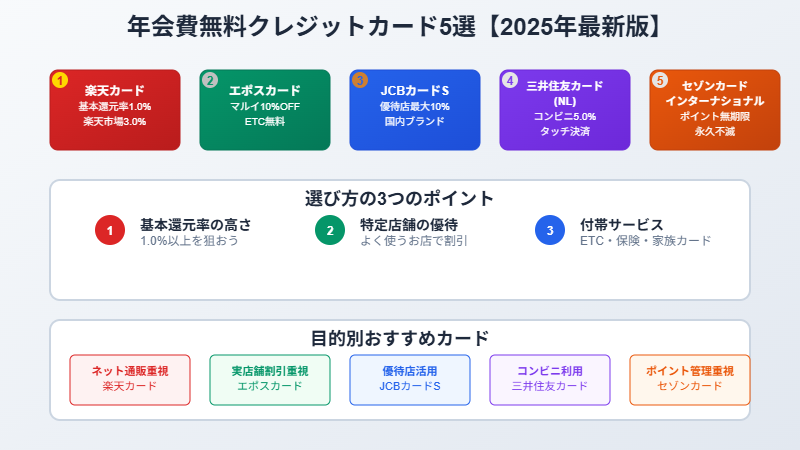Select the 優待店活用 recommendation box
The width and height of the screenshot is (800, 450).
point(410,379)
